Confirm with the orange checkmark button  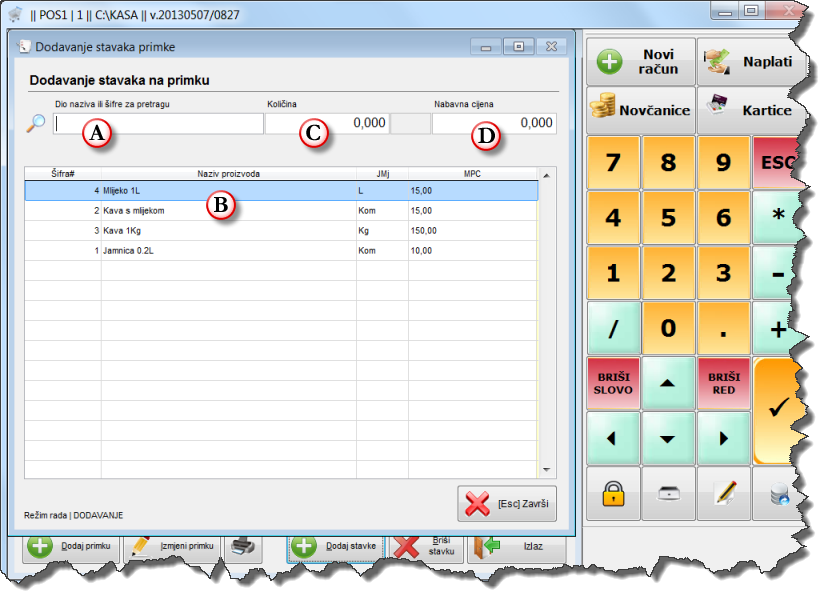(776, 408)
